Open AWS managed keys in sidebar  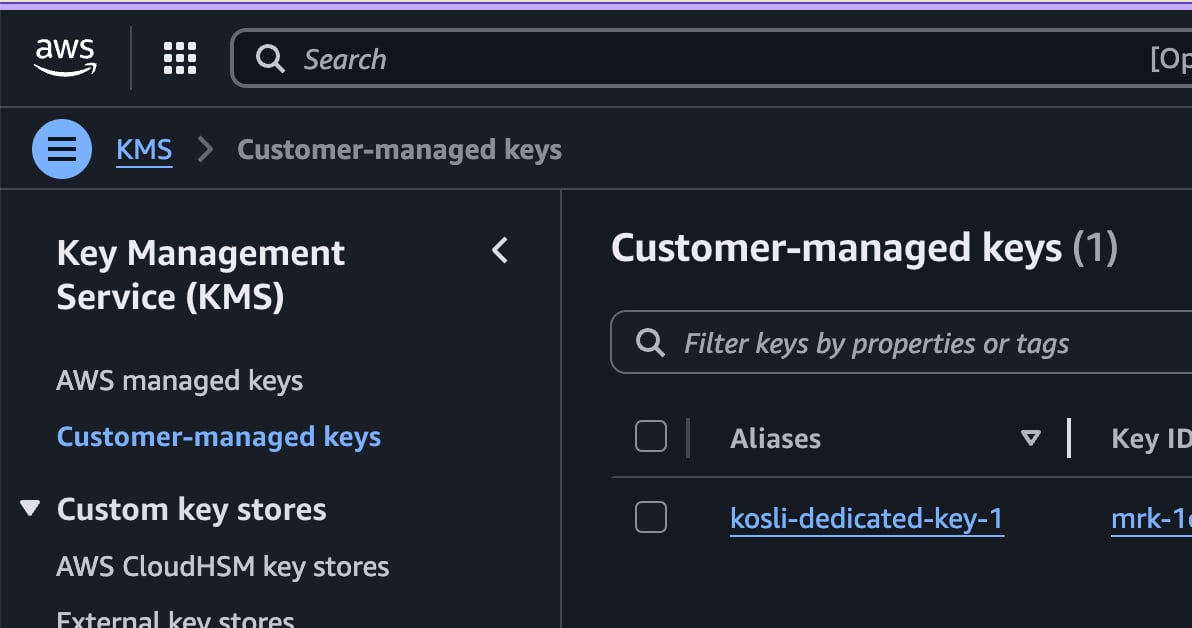(x=179, y=380)
